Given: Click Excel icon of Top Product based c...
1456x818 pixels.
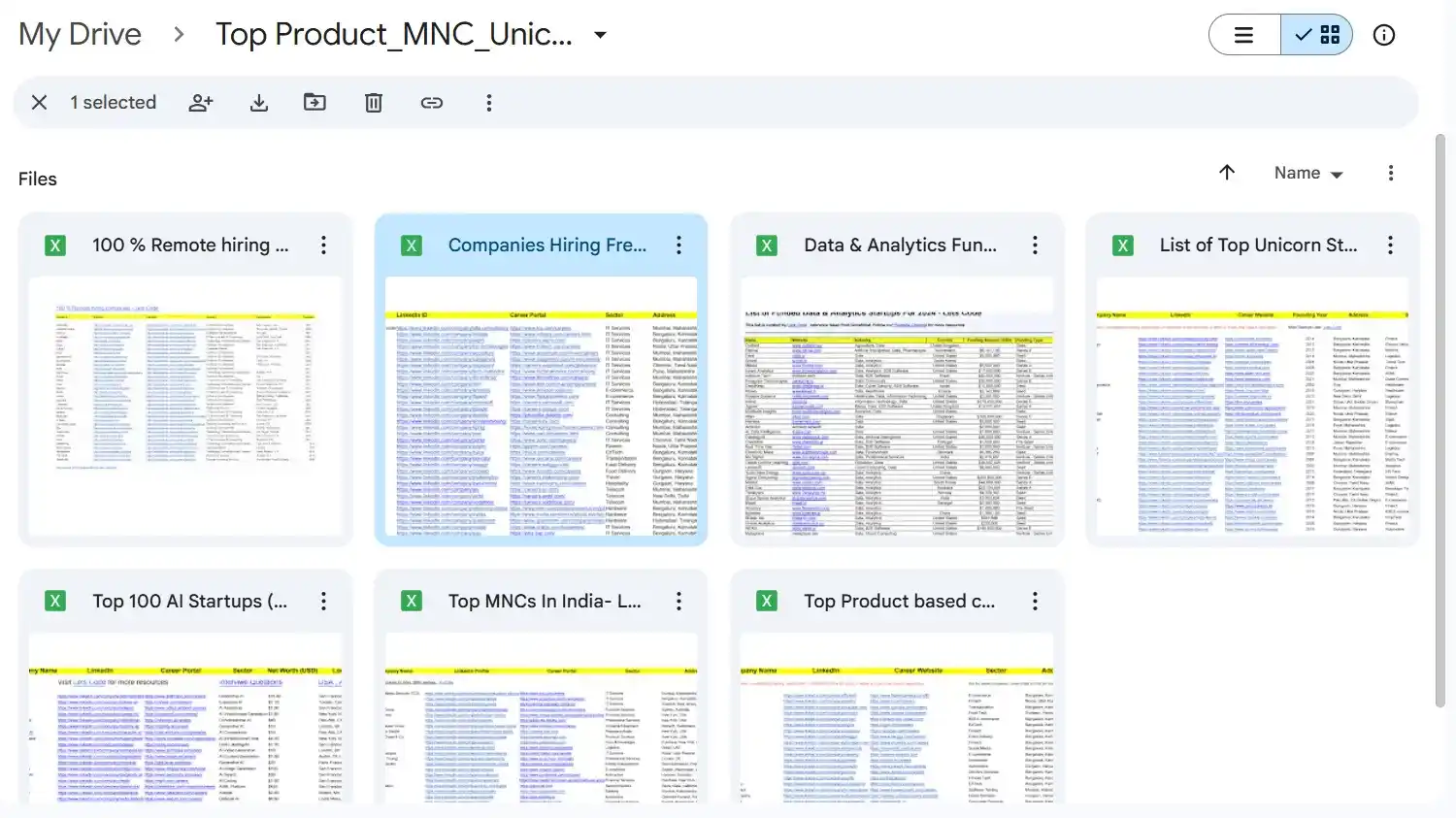Looking at the screenshot, I should point(767,602).
